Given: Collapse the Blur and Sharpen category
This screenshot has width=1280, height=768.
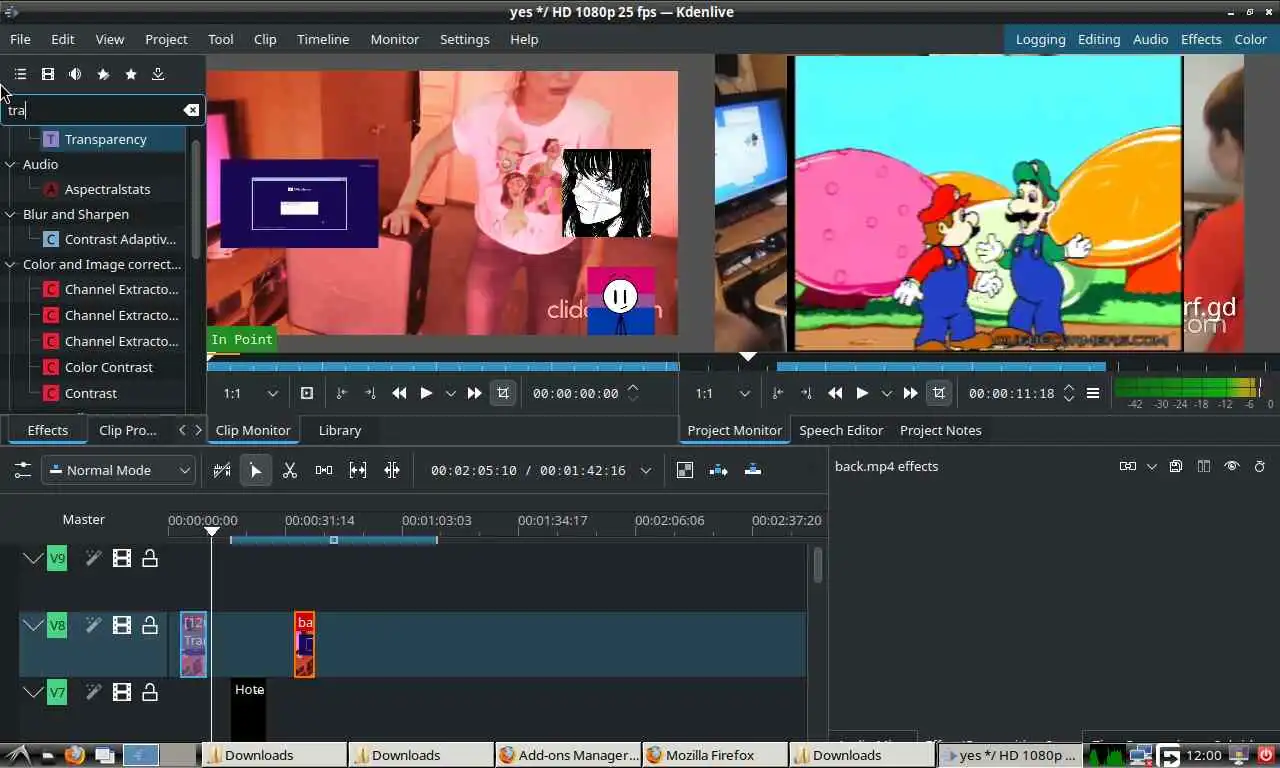Looking at the screenshot, I should click(11, 214).
